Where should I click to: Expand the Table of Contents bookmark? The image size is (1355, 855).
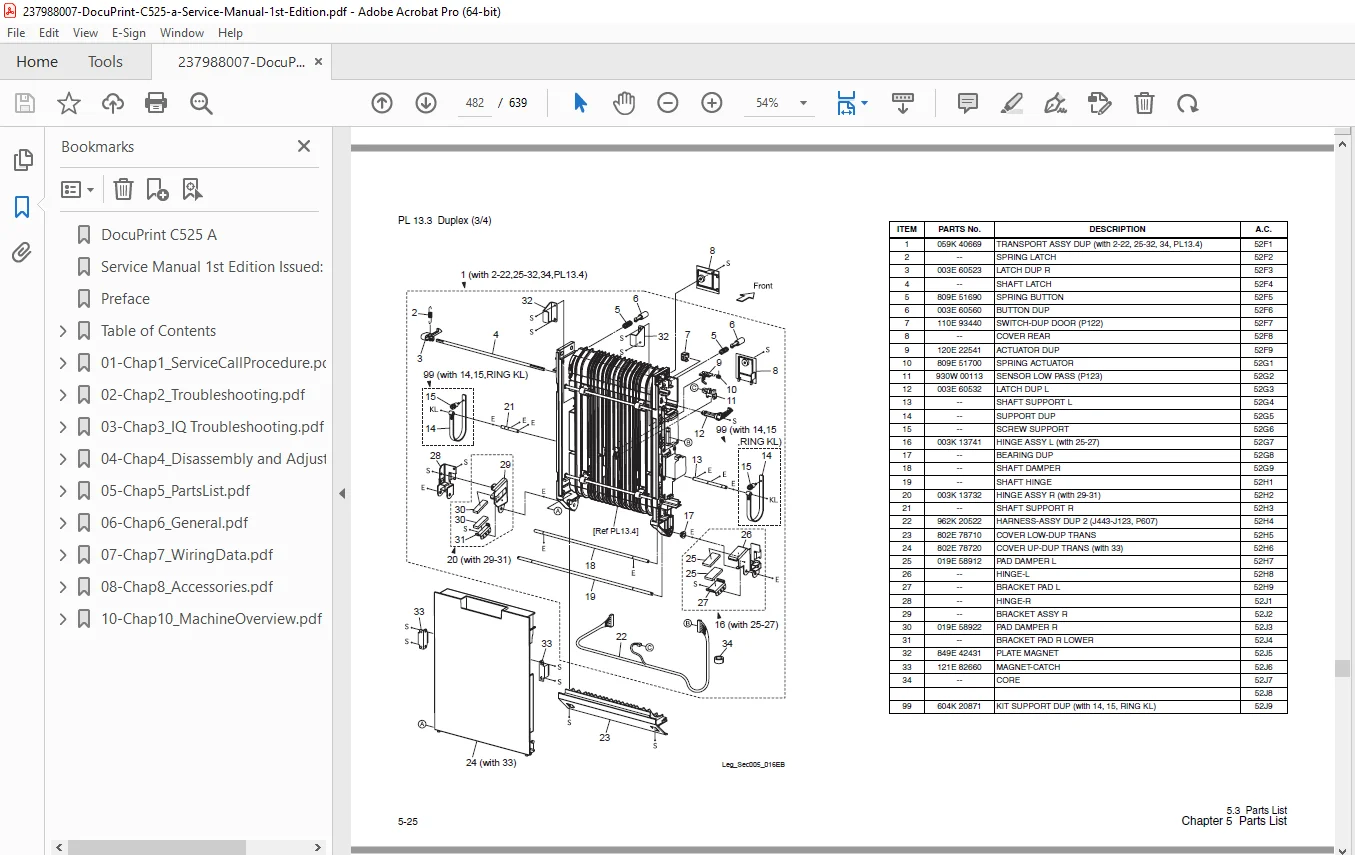63,331
